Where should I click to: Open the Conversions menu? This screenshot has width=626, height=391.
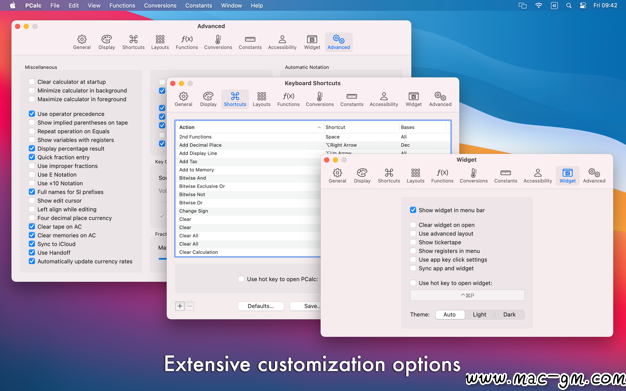pyautogui.click(x=160, y=6)
